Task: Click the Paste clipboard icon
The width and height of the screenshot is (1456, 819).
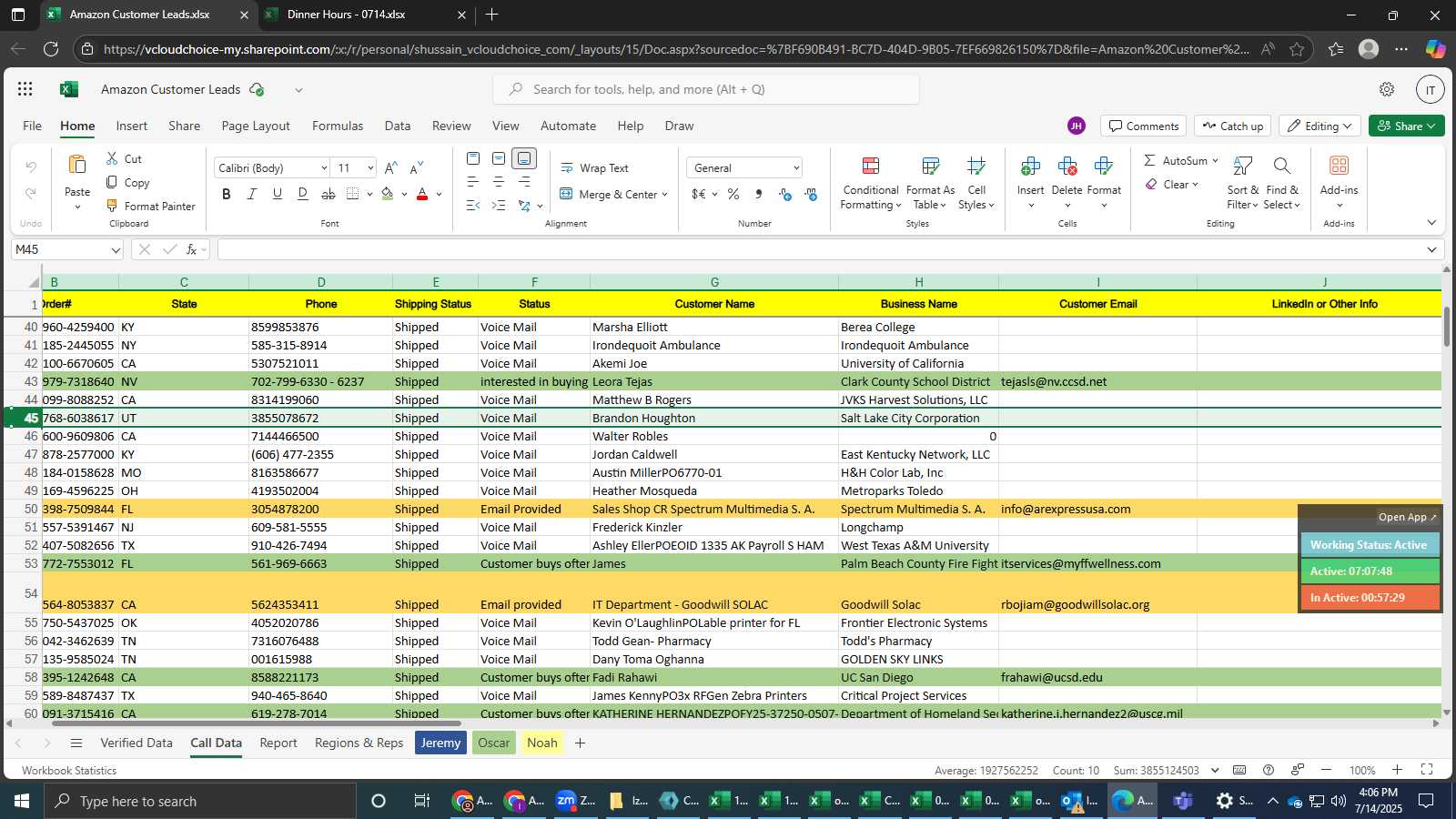Action: click(x=77, y=165)
